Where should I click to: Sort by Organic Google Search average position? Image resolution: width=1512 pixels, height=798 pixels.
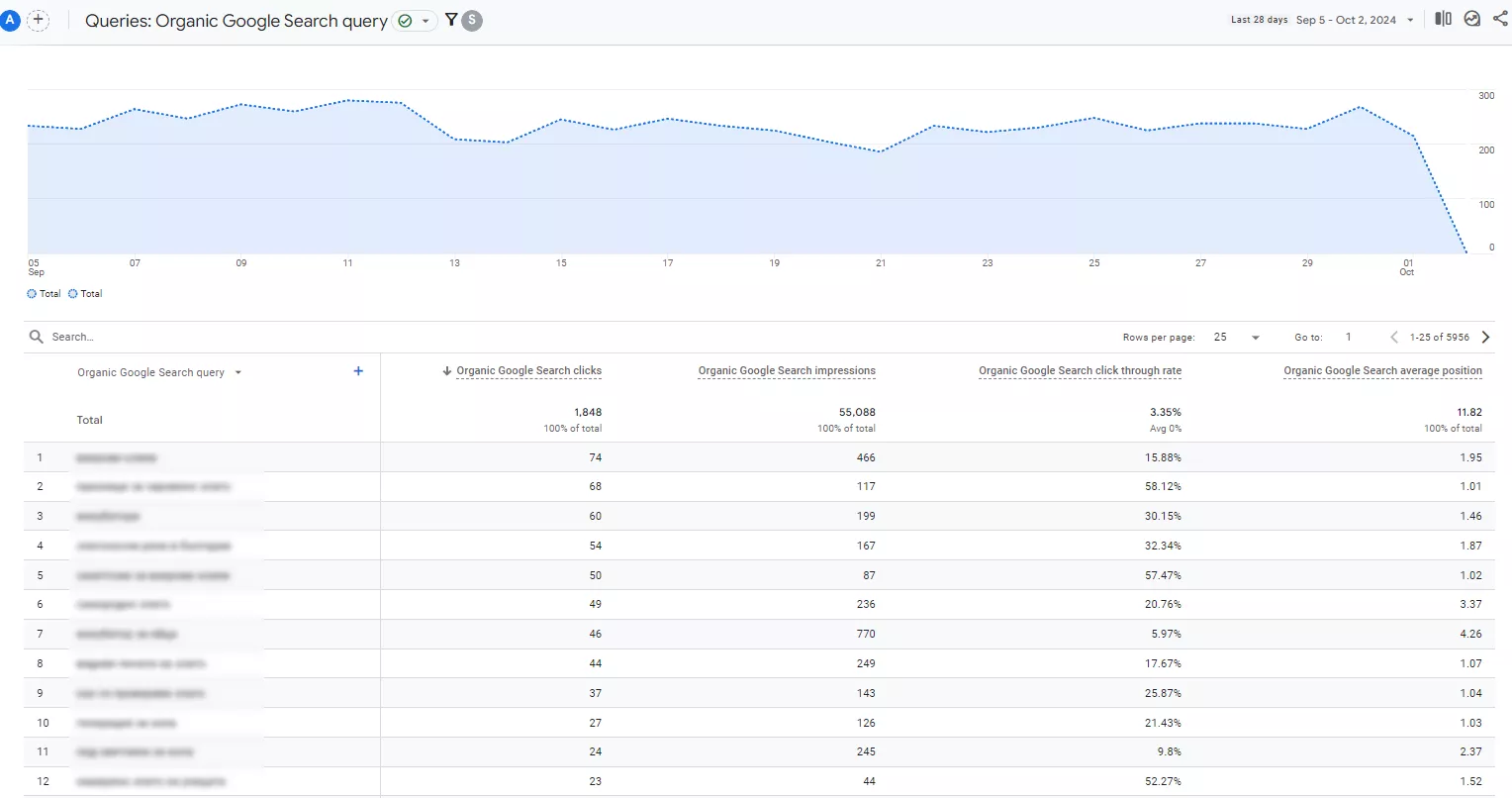click(1382, 371)
